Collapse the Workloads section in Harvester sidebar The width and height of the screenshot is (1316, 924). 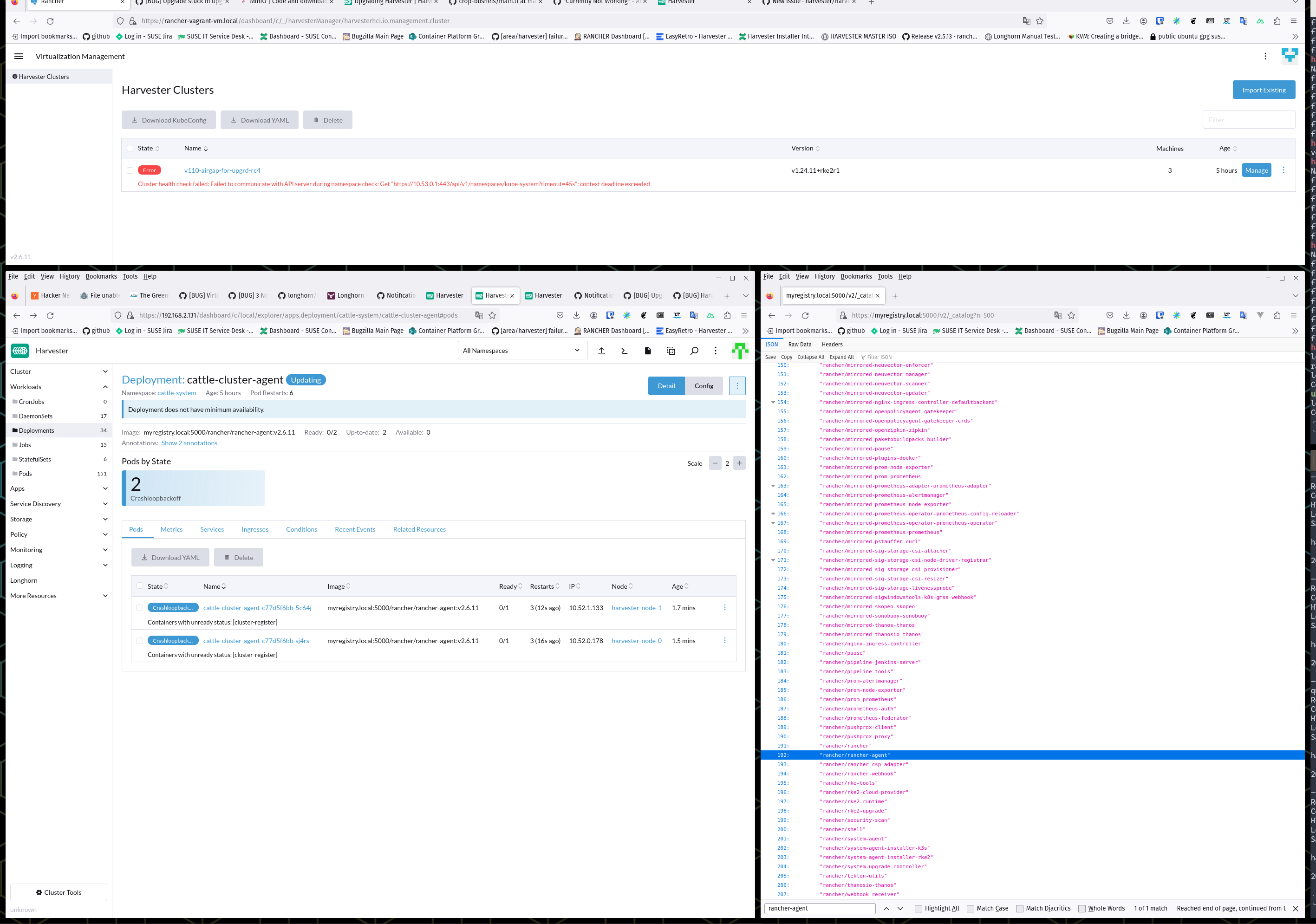point(105,386)
